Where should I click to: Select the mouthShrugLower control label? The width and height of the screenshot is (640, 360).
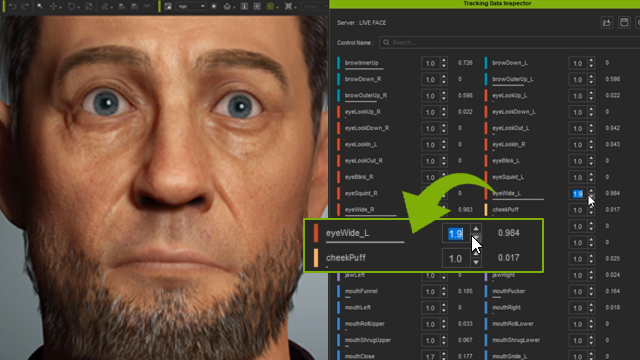[516, 340]
